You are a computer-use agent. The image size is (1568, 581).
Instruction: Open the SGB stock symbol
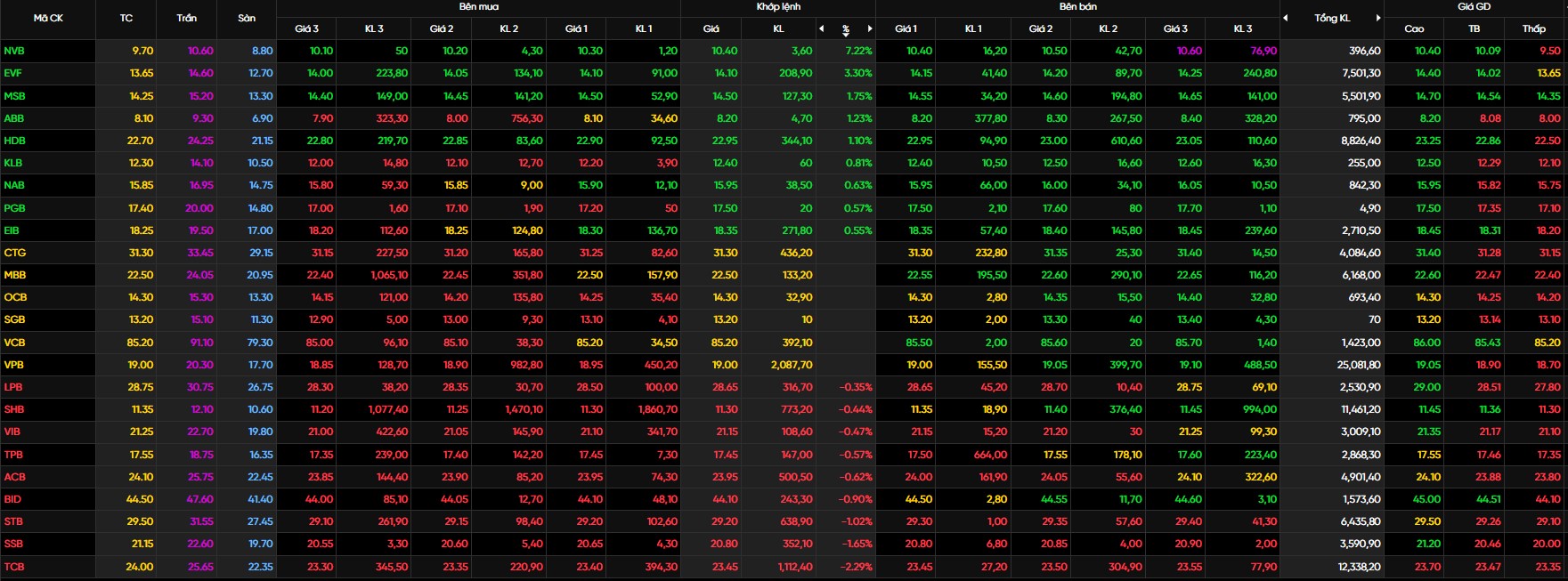click(x=14, y=319)
